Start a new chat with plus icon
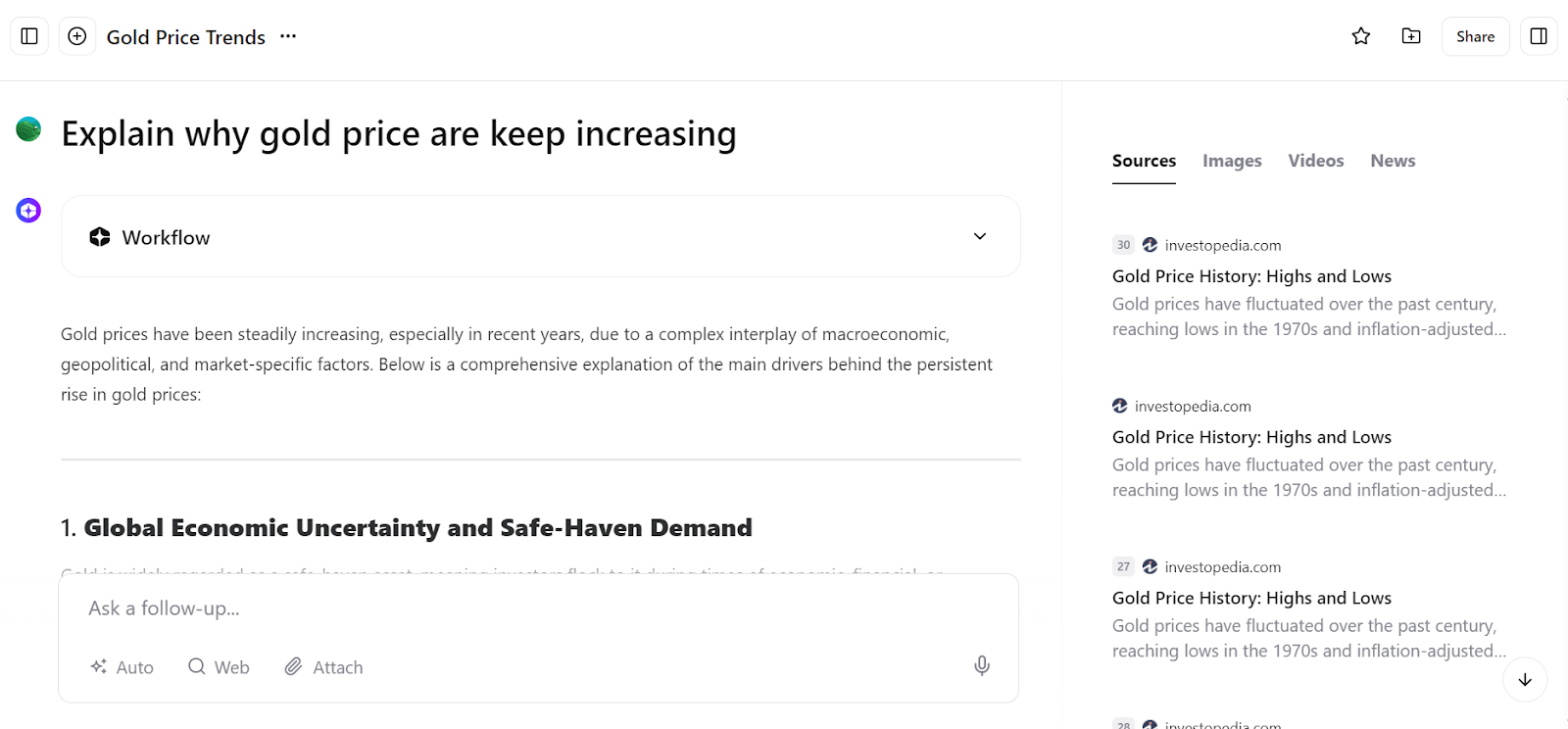 77,36
